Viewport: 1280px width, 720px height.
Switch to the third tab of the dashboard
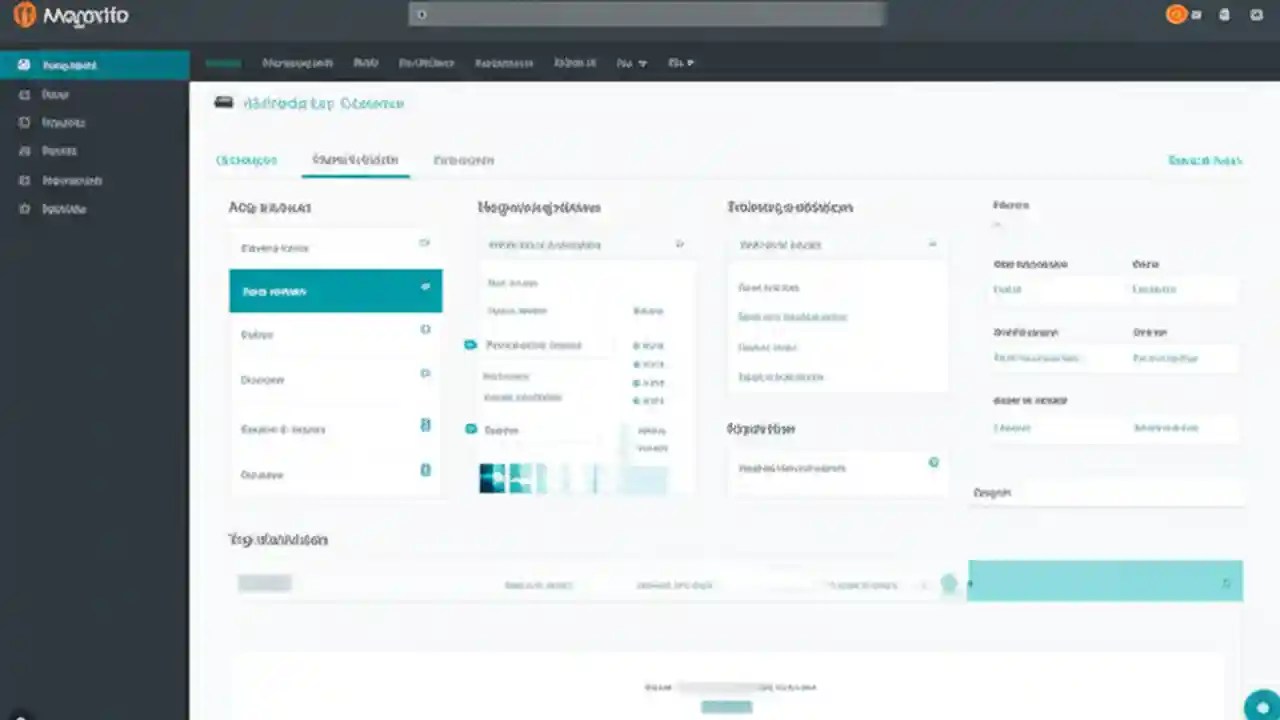[463, 160]
